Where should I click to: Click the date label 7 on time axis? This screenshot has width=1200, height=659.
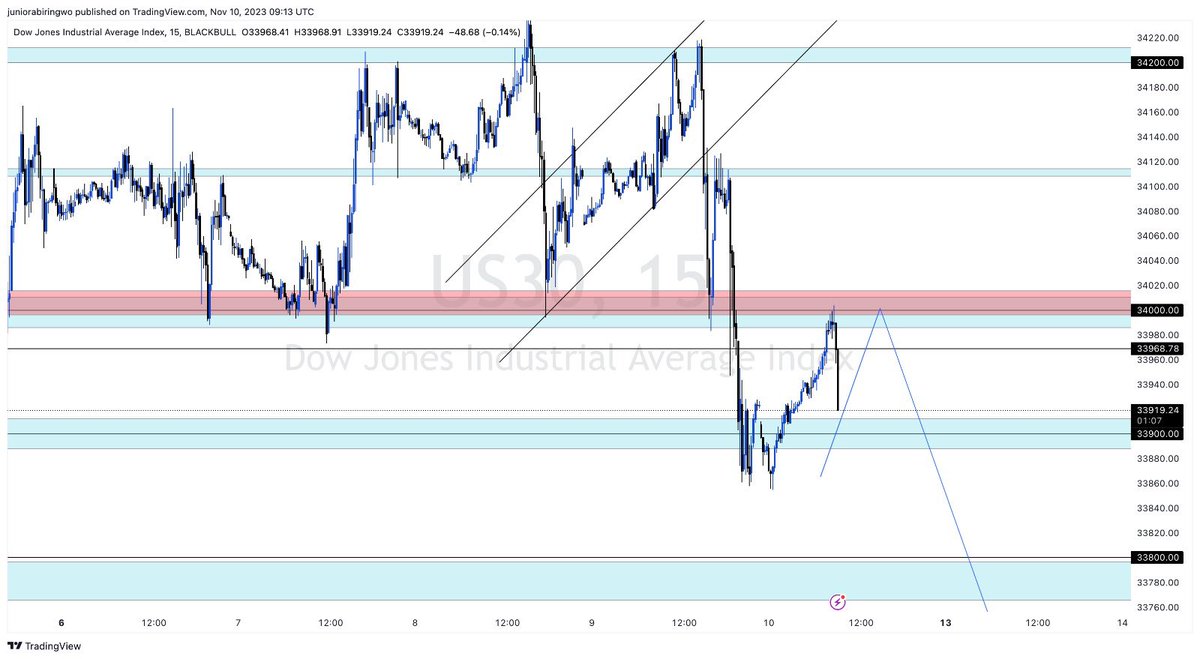(x=238, y=623)
